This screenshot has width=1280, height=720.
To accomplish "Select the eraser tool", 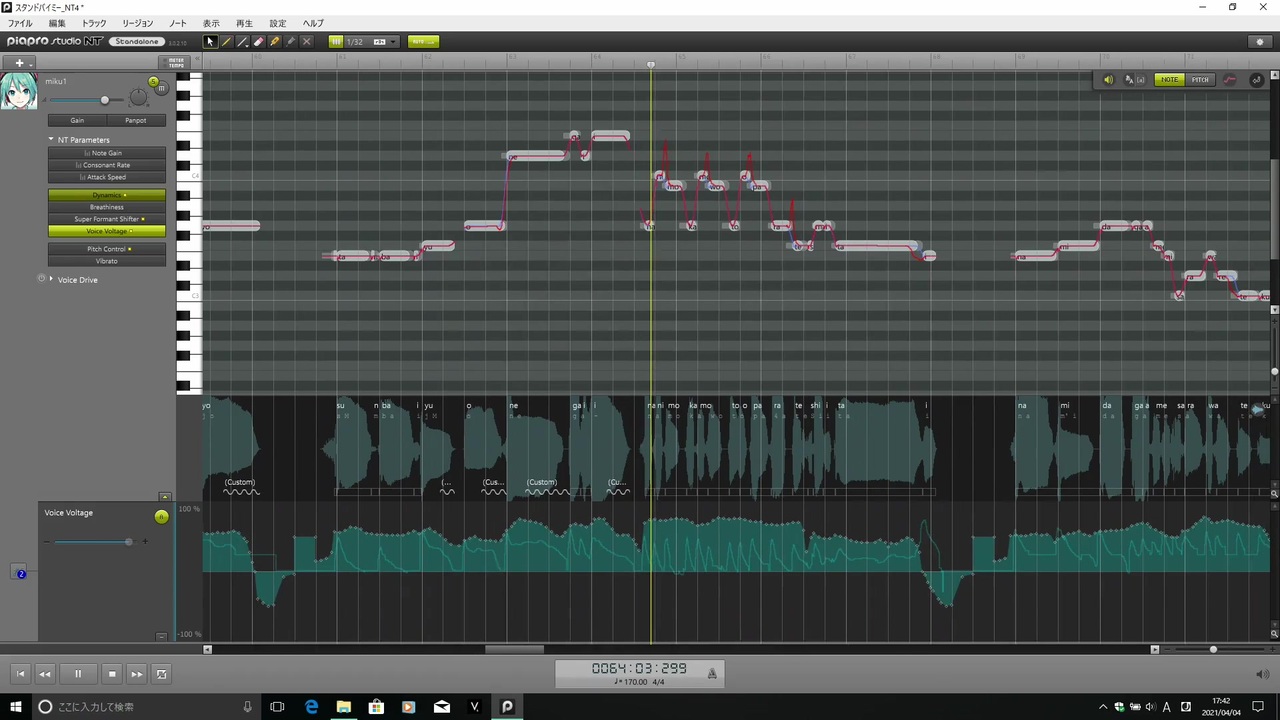I will (258, 42).
